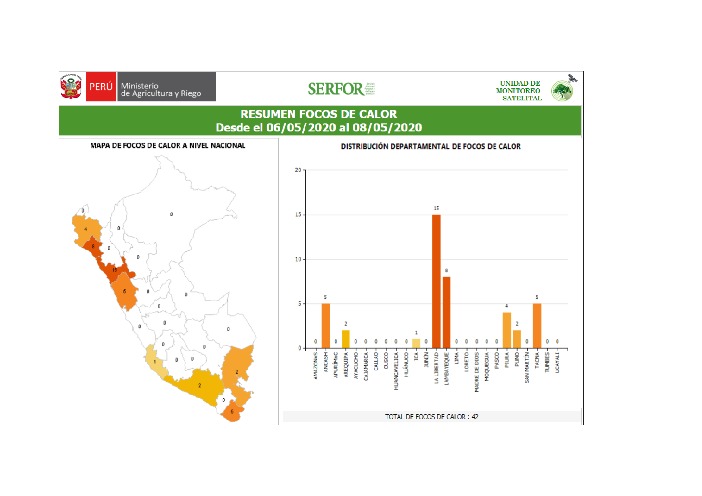Select the Piura bar showing 4
Viewport: 702px width, 496px height.
click(507, 330)
